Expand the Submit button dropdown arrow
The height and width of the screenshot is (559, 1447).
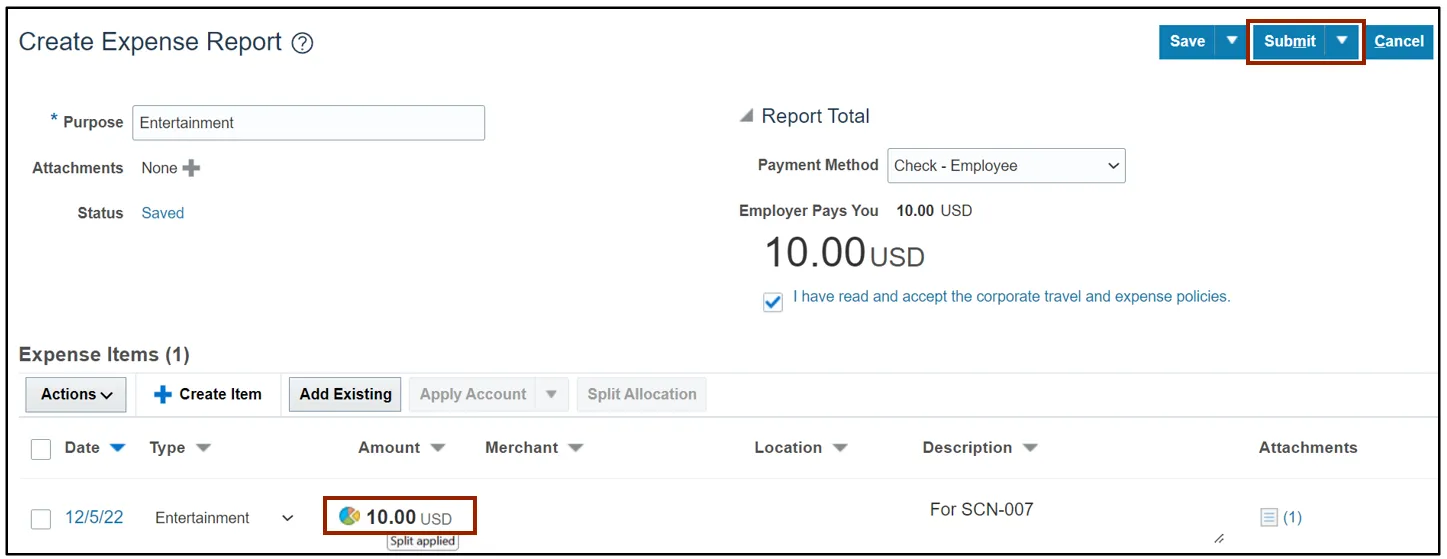[x=1342, y=41]
